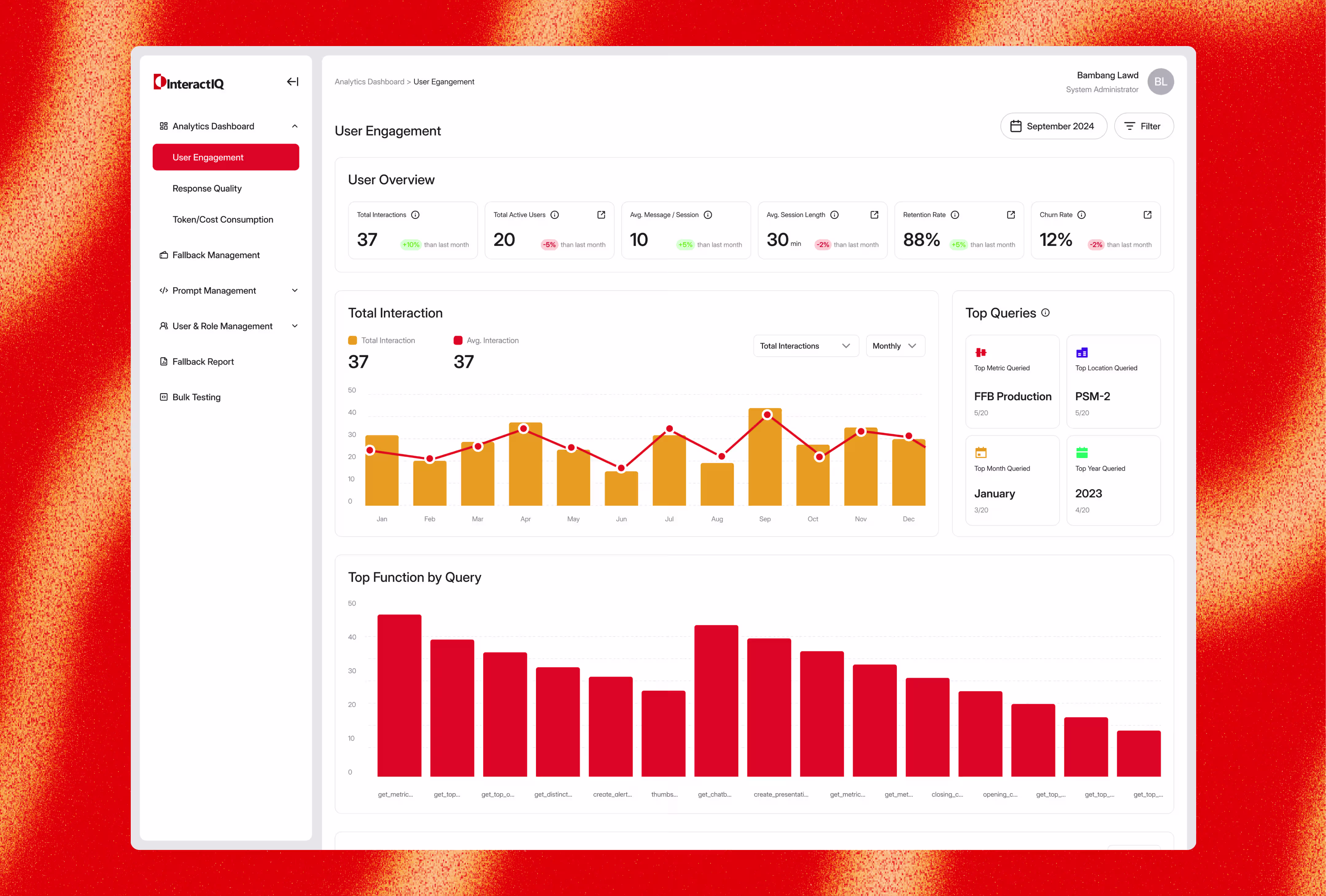Show info for Avg. Message / Session
The height and width of the screenshot is (896, 1326).
click(708, 215)
